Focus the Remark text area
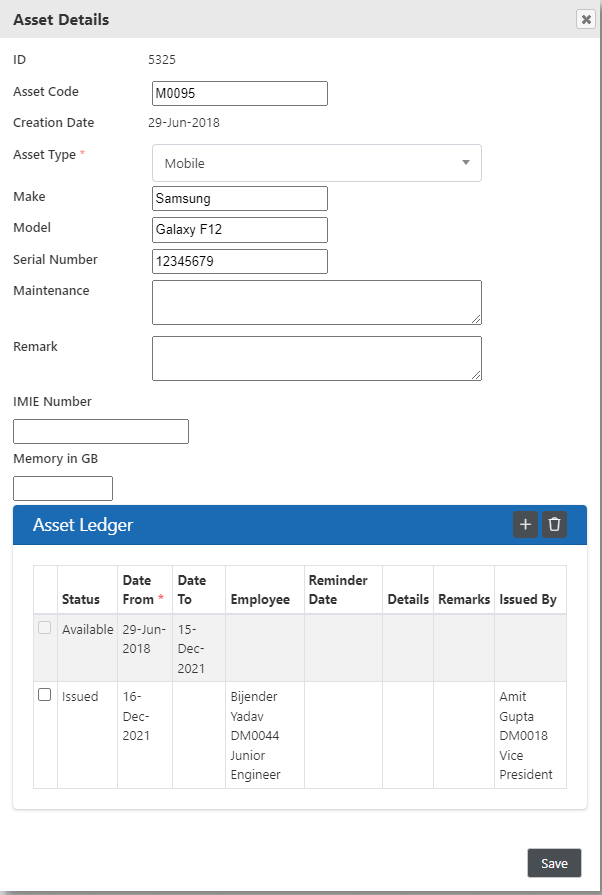Viewport: 602px width, 895px height. tap(317, 358)
